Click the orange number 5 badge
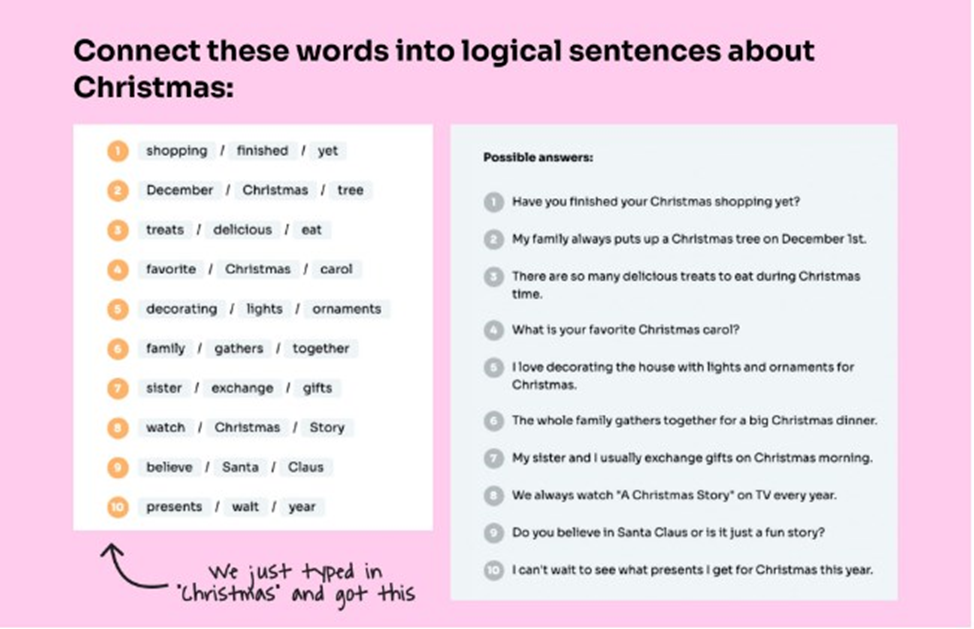 [x=117, y=309]
